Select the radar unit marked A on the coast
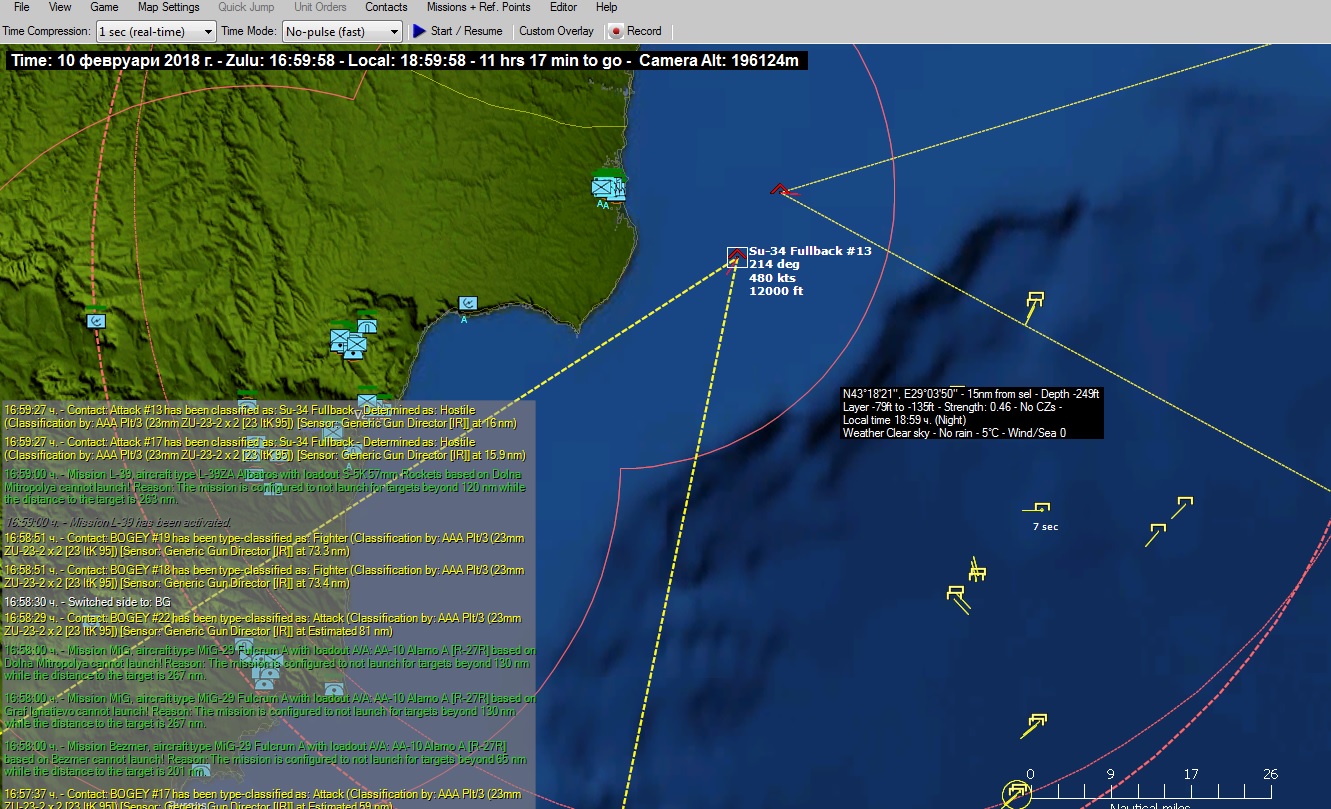This screenshot has width=1331, height=809. click(x=467, y=303)
